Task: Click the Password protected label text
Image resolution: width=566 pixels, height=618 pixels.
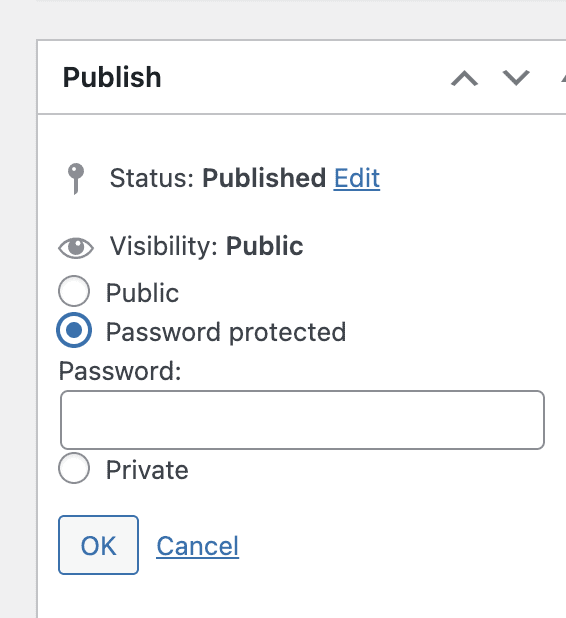Action: (x=226, y=332)
